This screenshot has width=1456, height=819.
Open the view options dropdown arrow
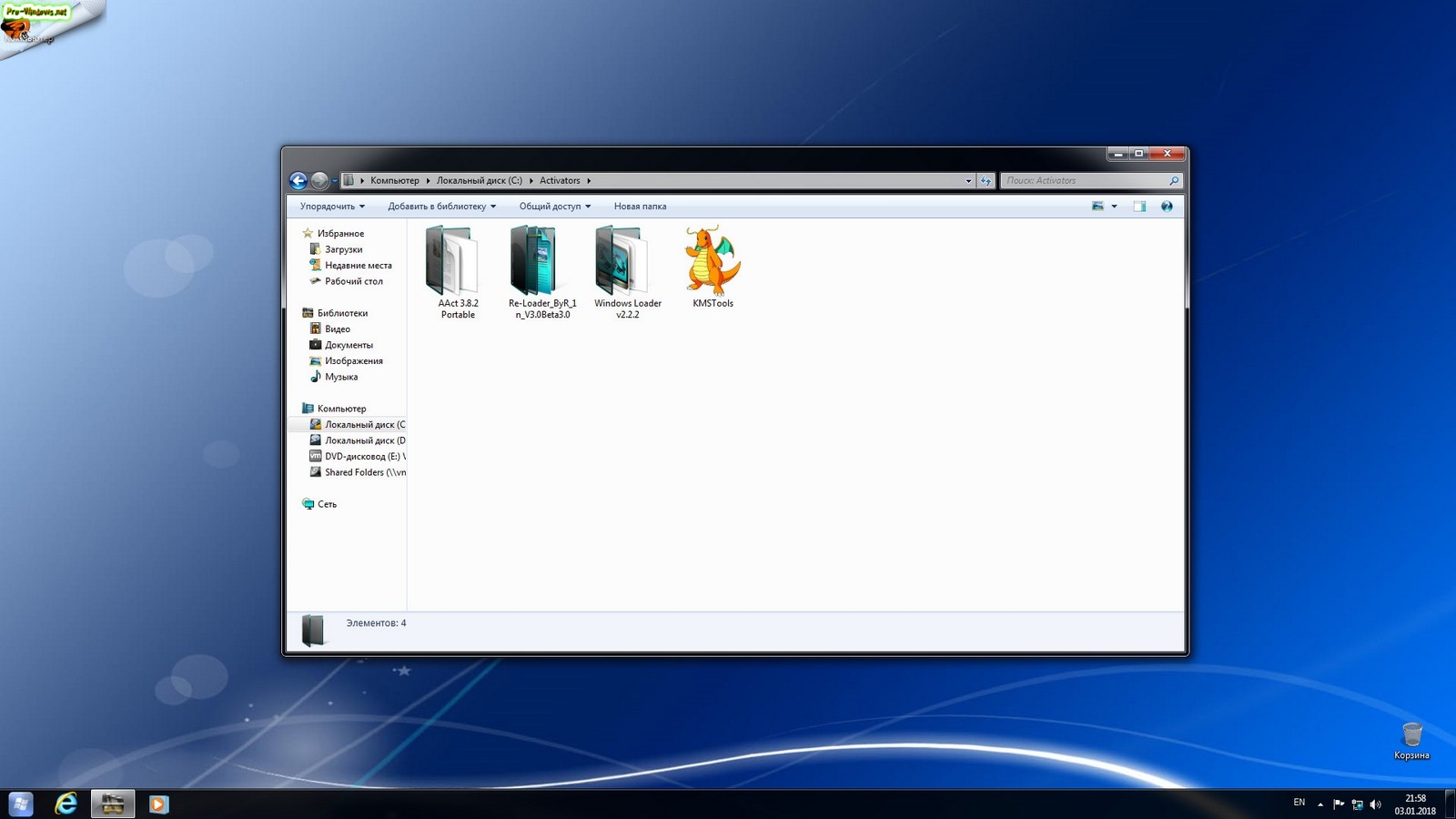click(1114, 207)
